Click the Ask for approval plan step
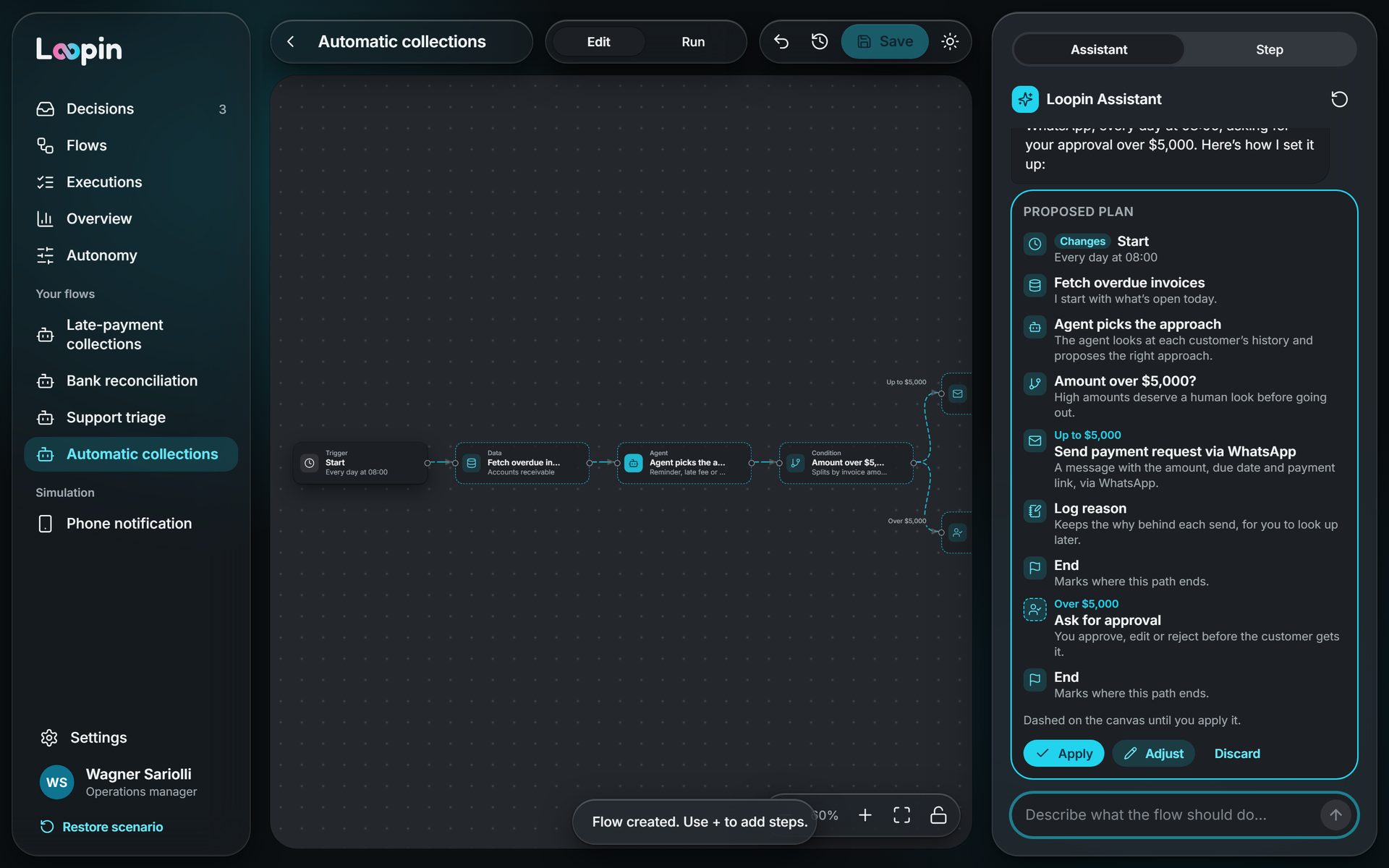 coord(1184,628)
